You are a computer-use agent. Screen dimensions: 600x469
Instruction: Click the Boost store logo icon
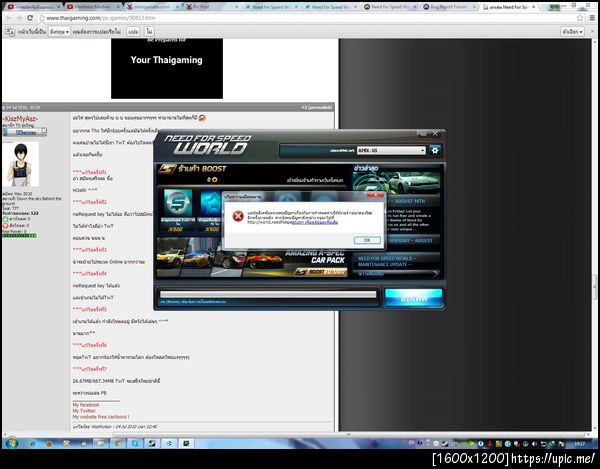click(x=167, y=169)
